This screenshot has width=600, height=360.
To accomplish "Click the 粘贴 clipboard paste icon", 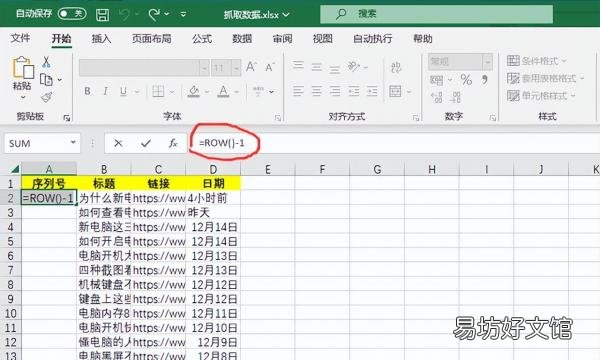I will 23,68.
